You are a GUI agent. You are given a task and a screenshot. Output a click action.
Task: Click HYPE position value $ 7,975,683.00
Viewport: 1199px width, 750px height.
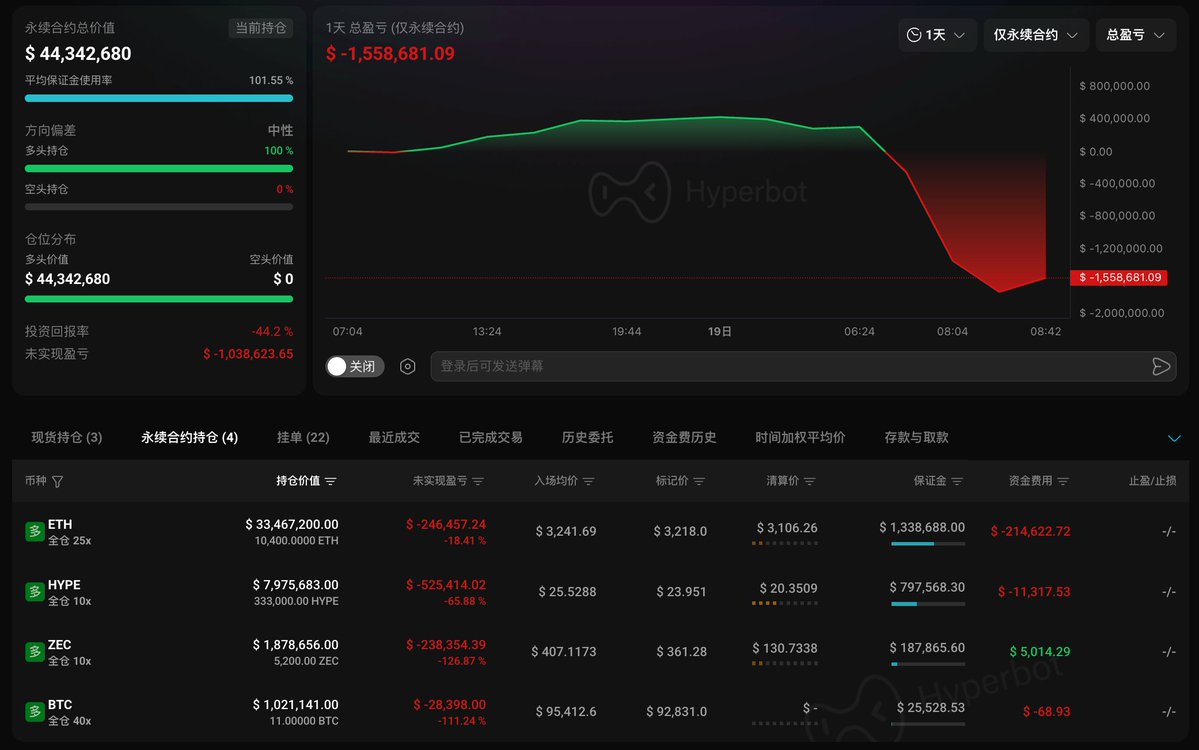[295, 585]
